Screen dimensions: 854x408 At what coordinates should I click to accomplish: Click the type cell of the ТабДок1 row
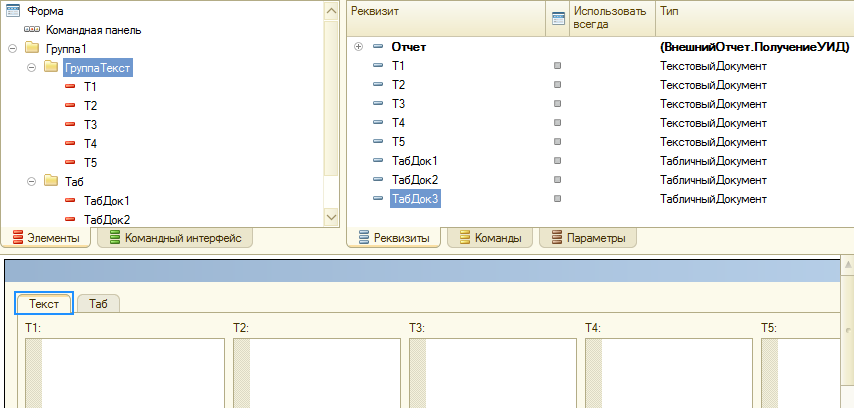[713, 161]
